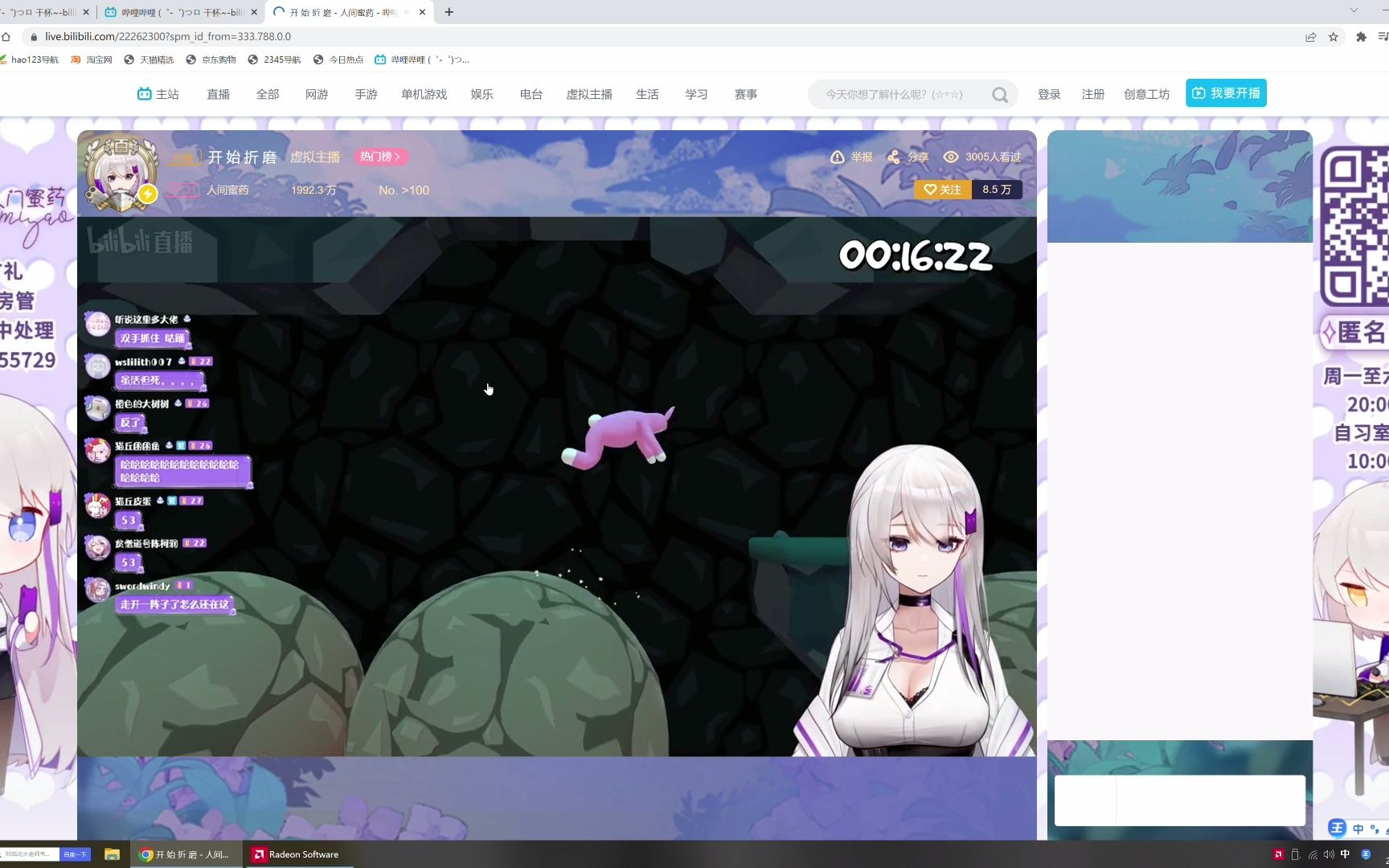Click the streamer avatar 人间蜜药
Viewport: 1389px width, 868px height.
coord(121,174)
